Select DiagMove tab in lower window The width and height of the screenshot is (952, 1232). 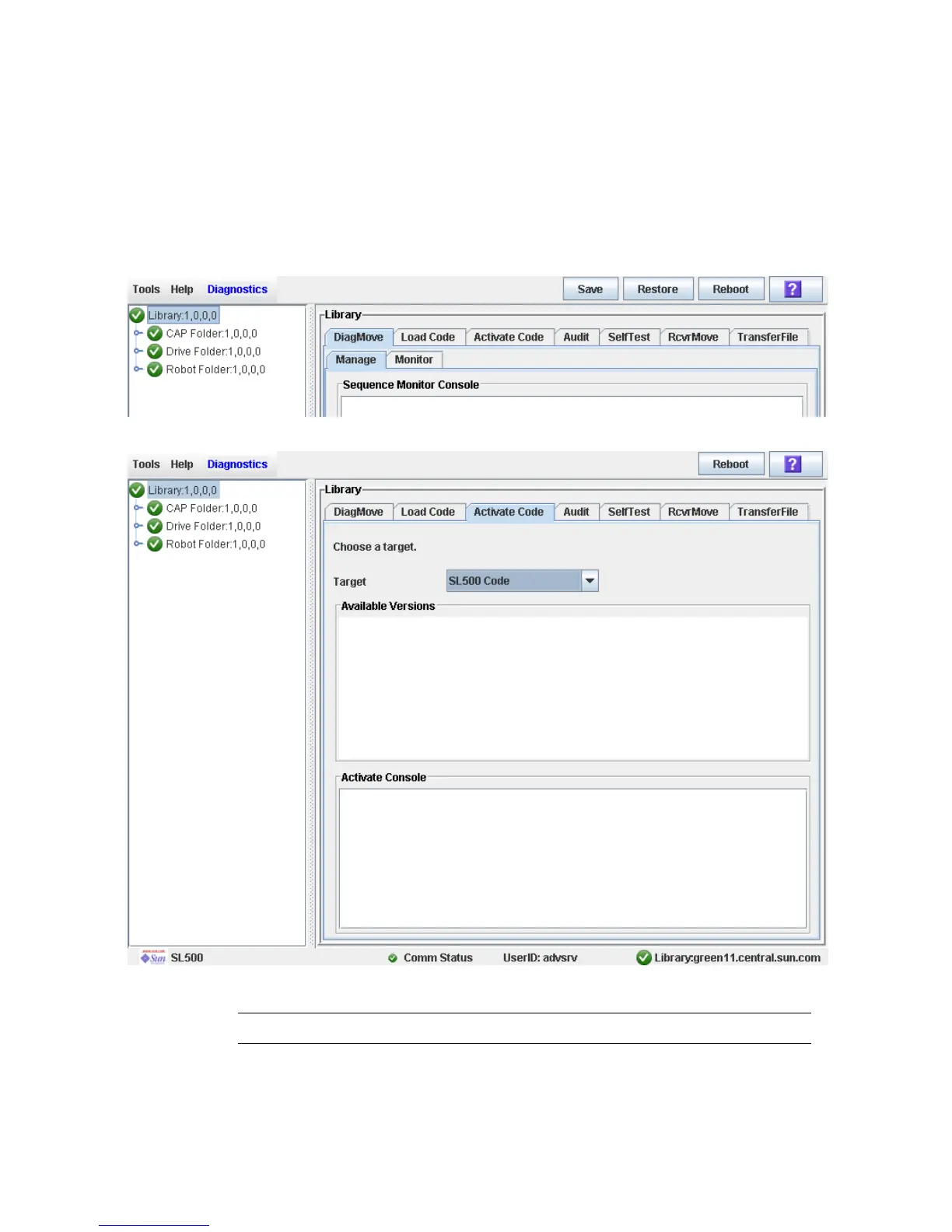coord(359,513)
